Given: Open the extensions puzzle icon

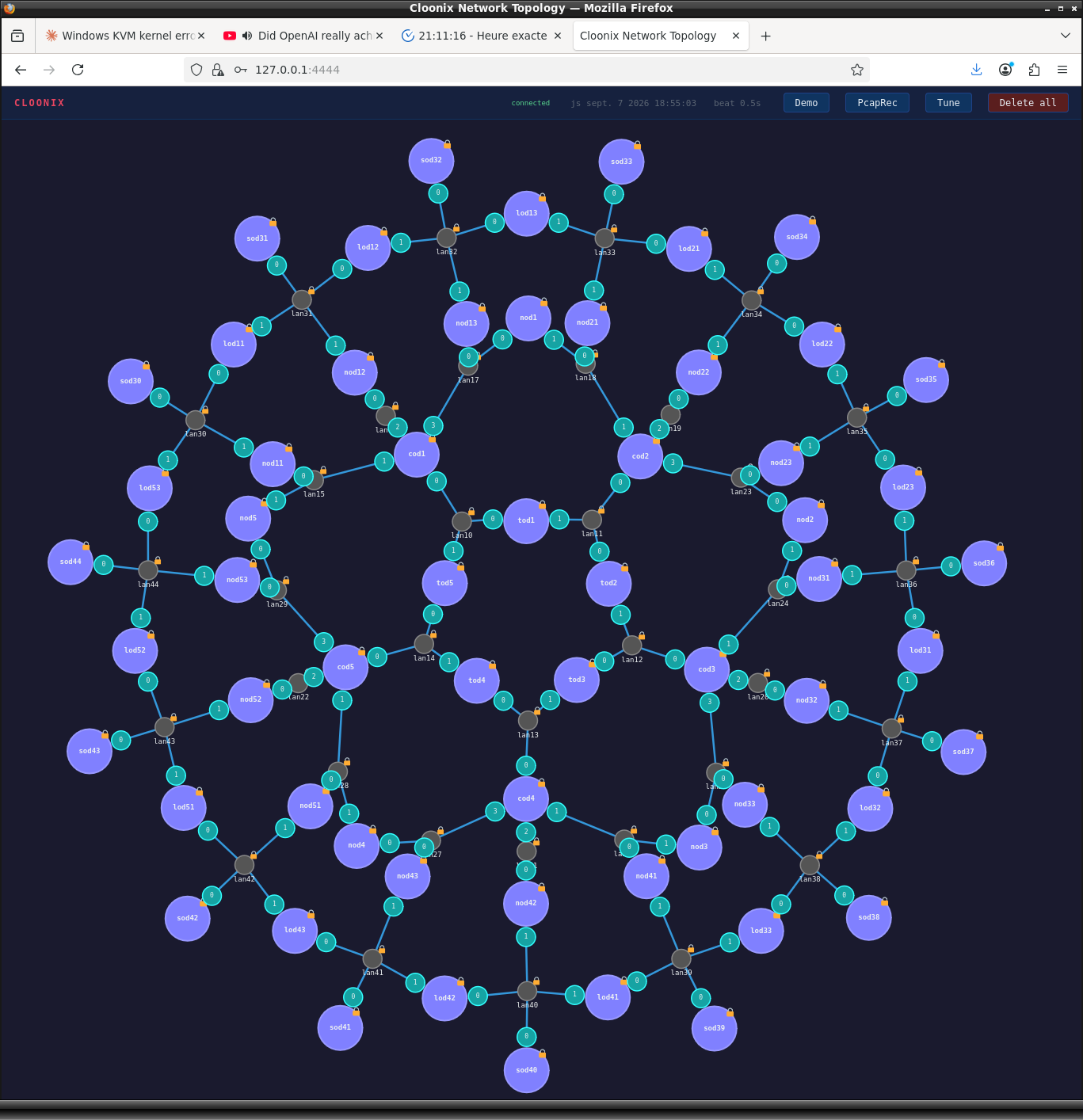Looking at the screenshot, I should (x=1034, y=70).
